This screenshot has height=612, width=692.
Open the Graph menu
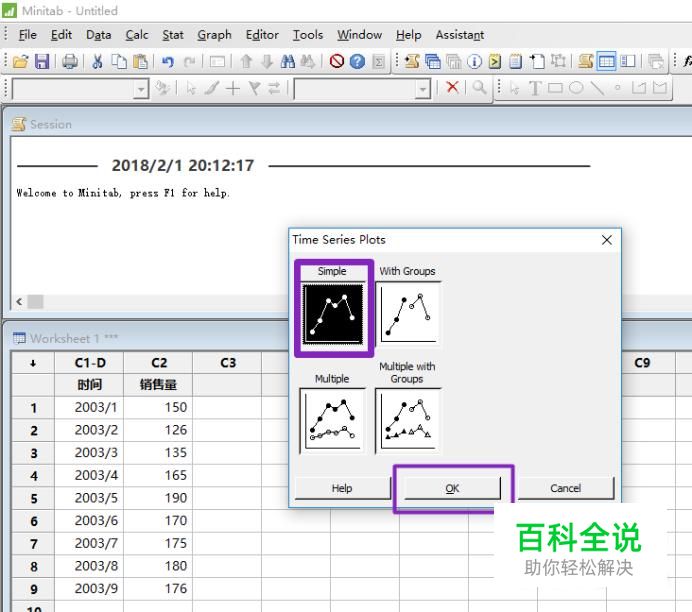click(214, 35)
